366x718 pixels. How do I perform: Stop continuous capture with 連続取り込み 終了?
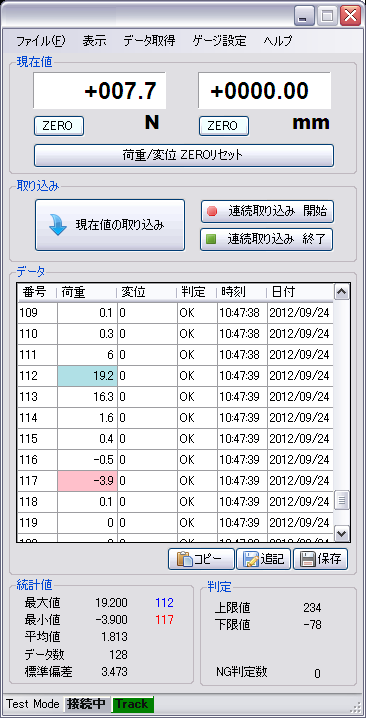[x=266, y=239]
